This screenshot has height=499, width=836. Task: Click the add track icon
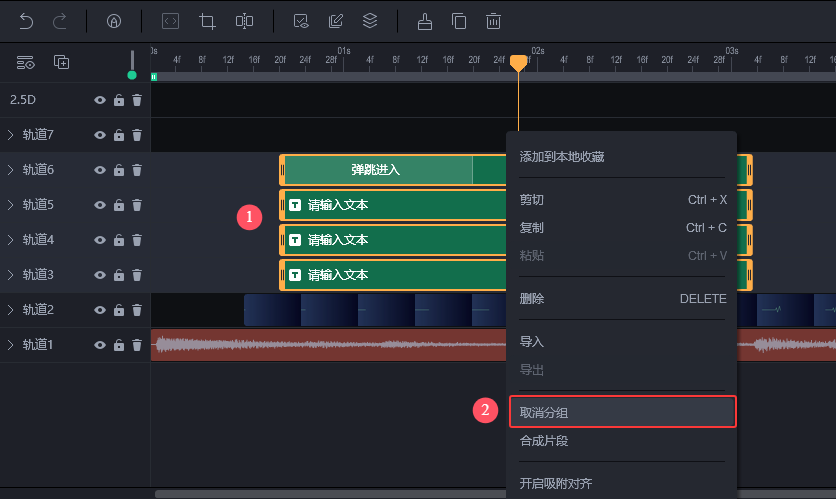(x=62, y=62)
